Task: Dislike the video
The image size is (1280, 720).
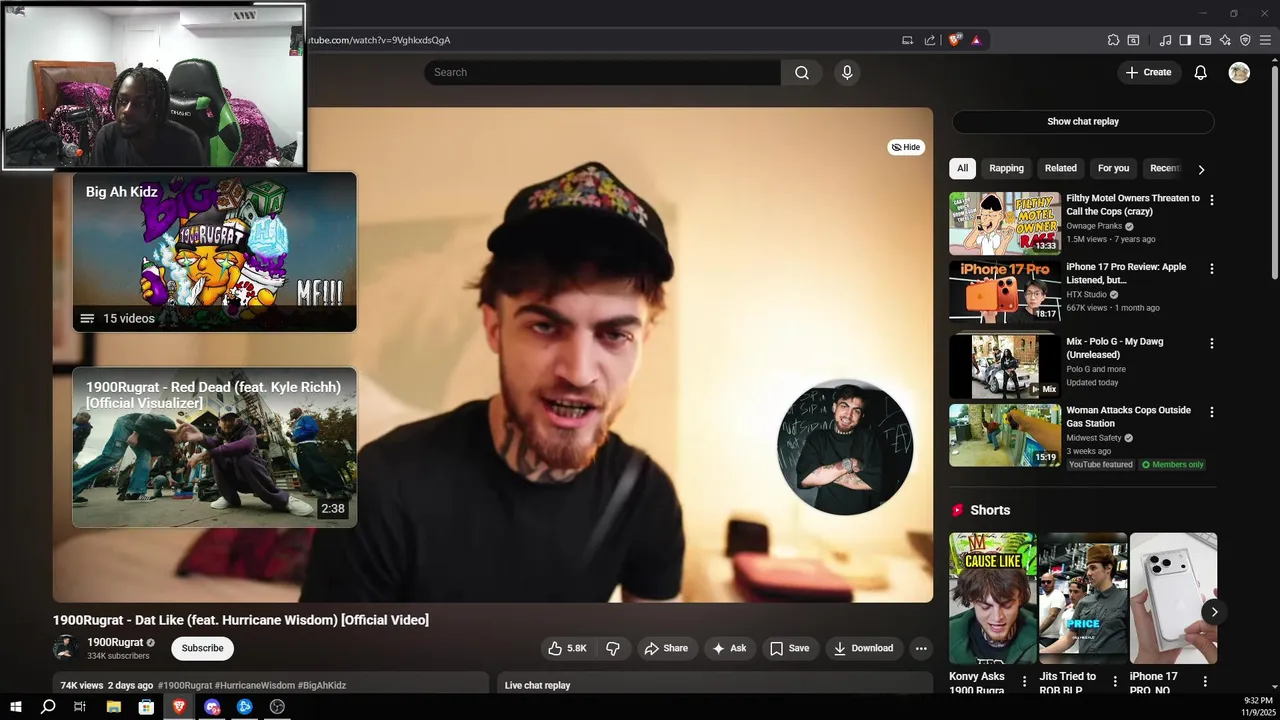Action: coord(613,648)
